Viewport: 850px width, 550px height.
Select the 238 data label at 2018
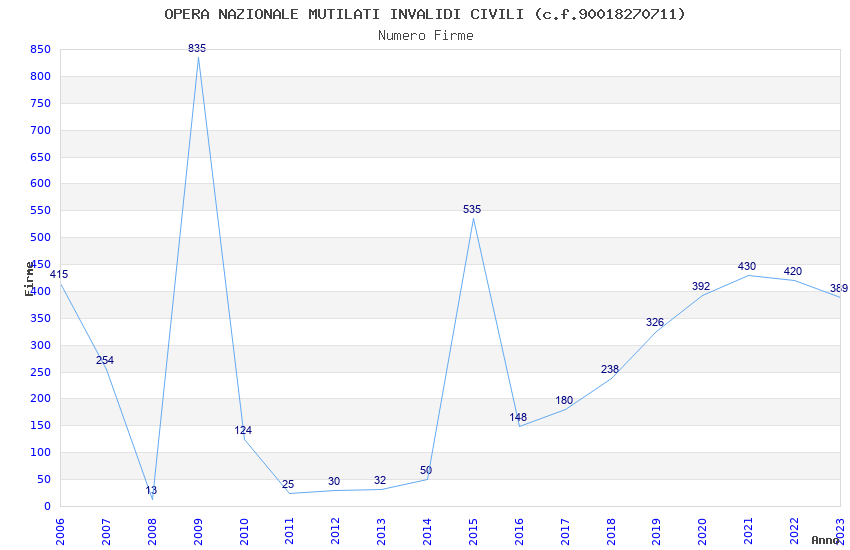pyautogui.click(x=610, y=369)
